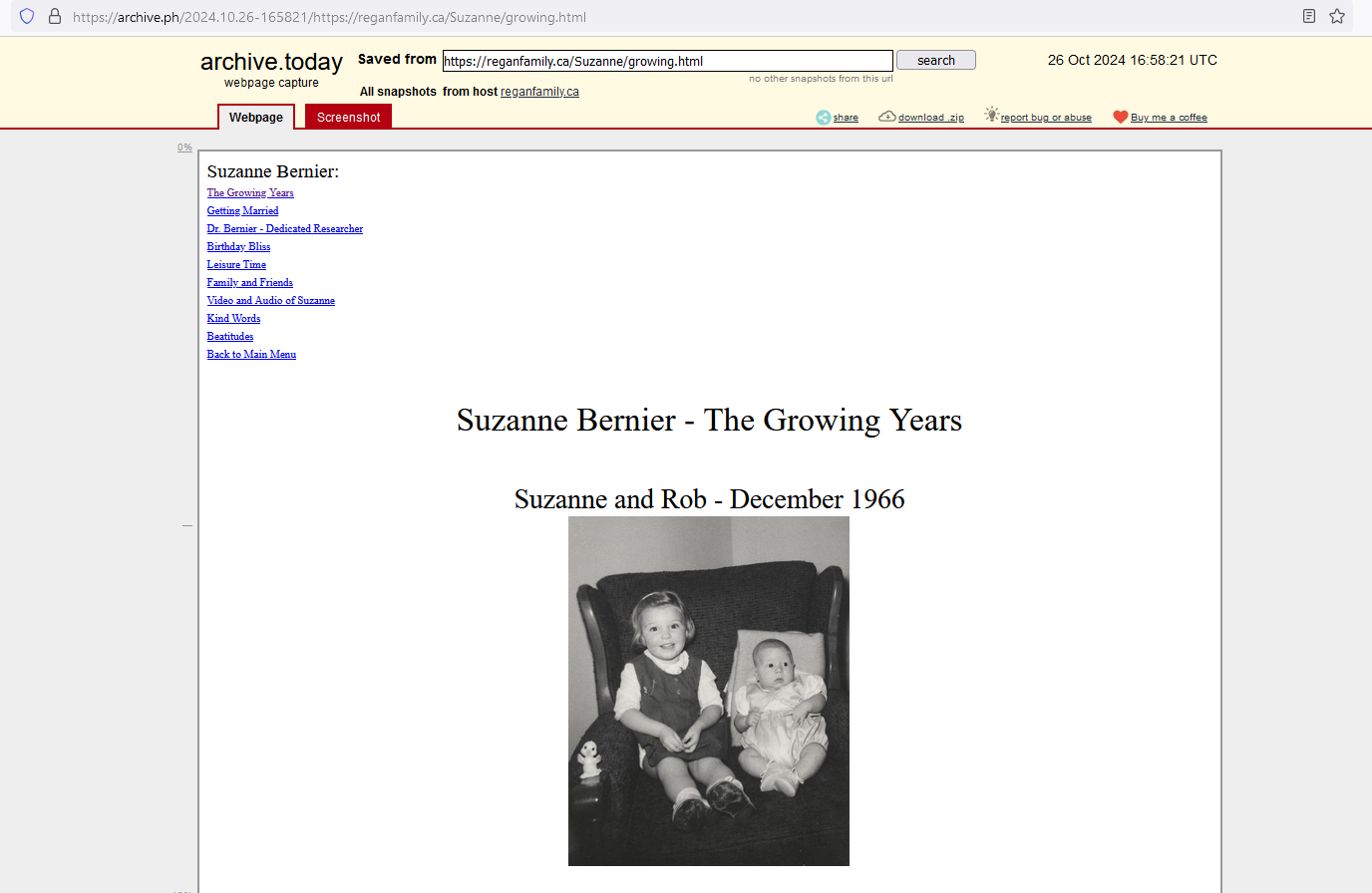Viewport: 1372px width, 893px height.
Task: Click the search button
Action: click(x=936, y=61)
